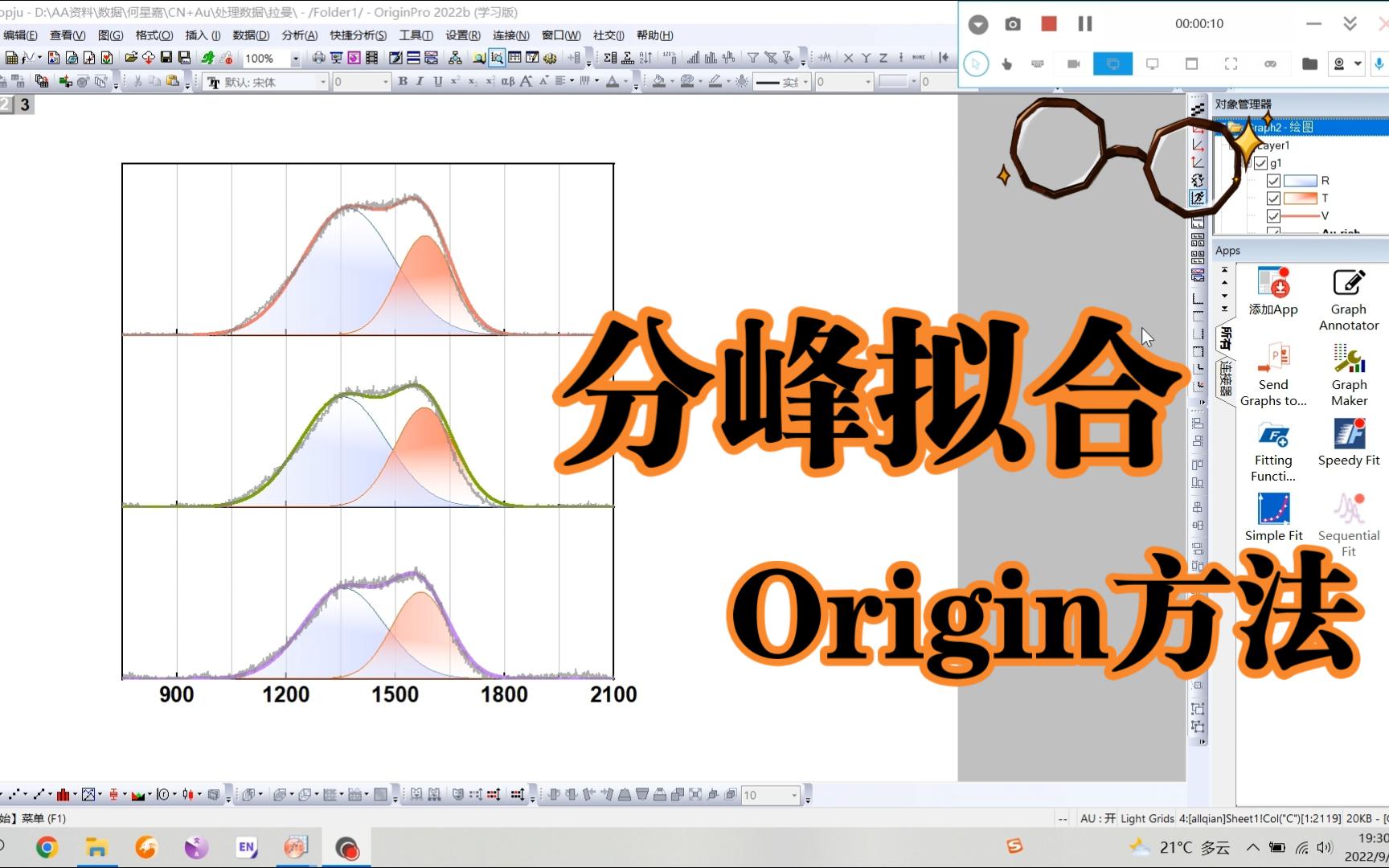Stop the screen recording
The image size is (1389, 868).
[x=1047, y=24]
